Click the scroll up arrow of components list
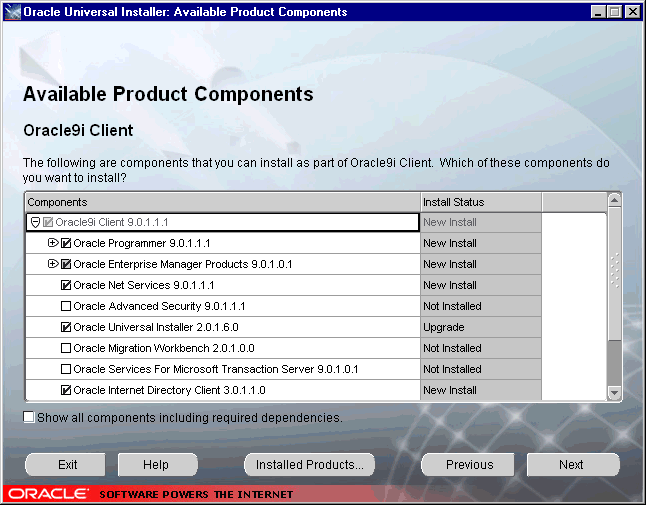The image size is (646, 505). coord(614,201)
